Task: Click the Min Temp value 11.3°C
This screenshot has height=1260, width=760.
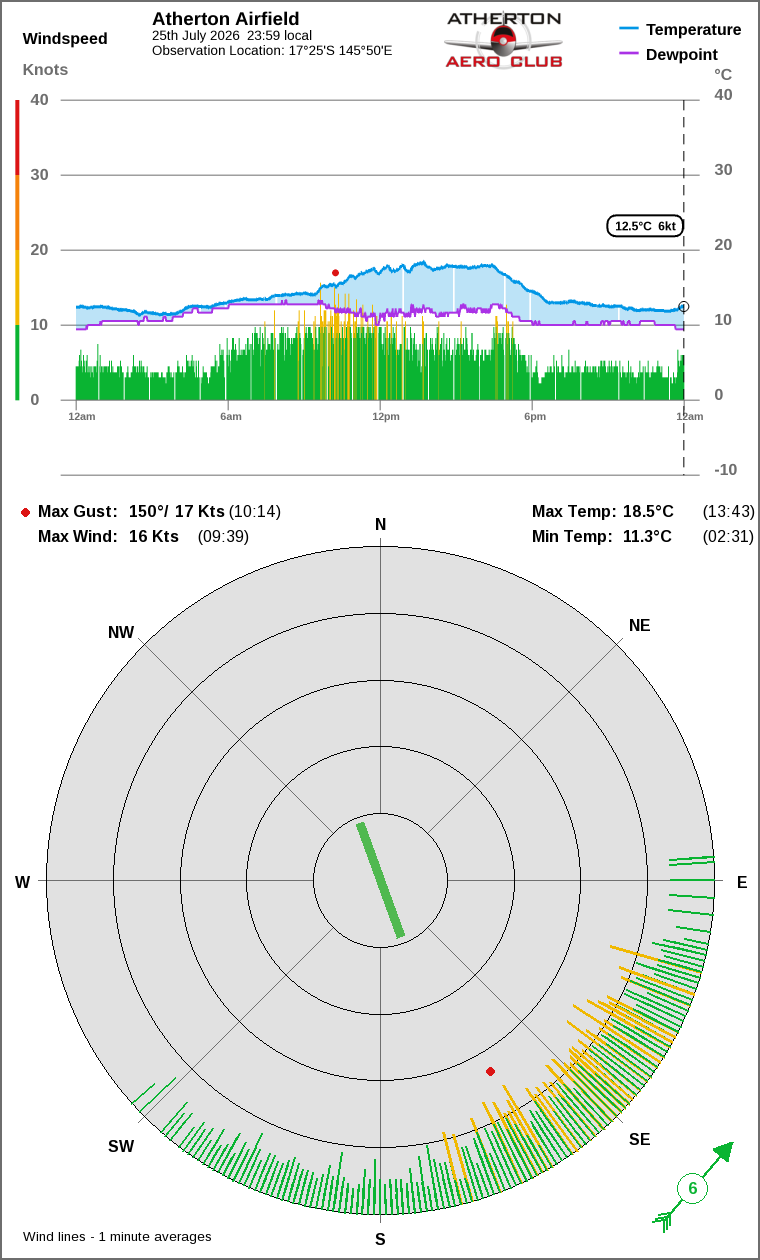Action: [647, 537]
